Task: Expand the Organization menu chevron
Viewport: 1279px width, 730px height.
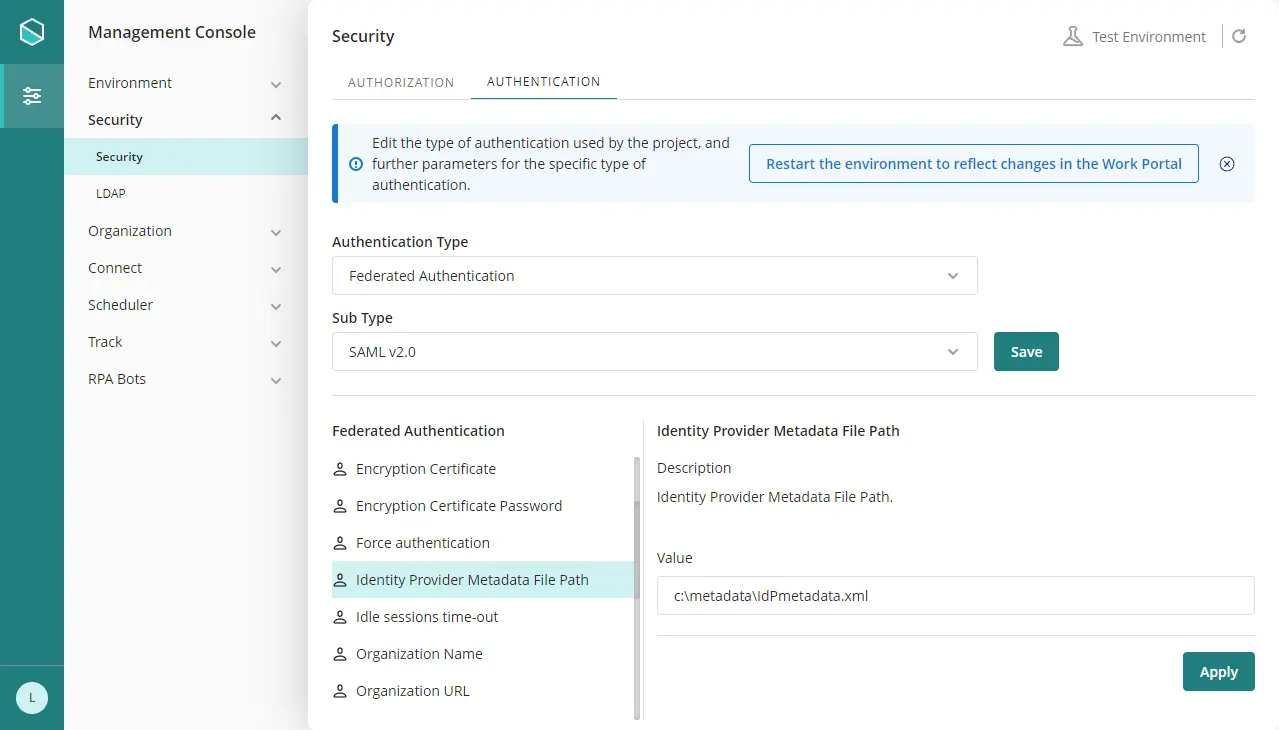Action: point(276,232)
